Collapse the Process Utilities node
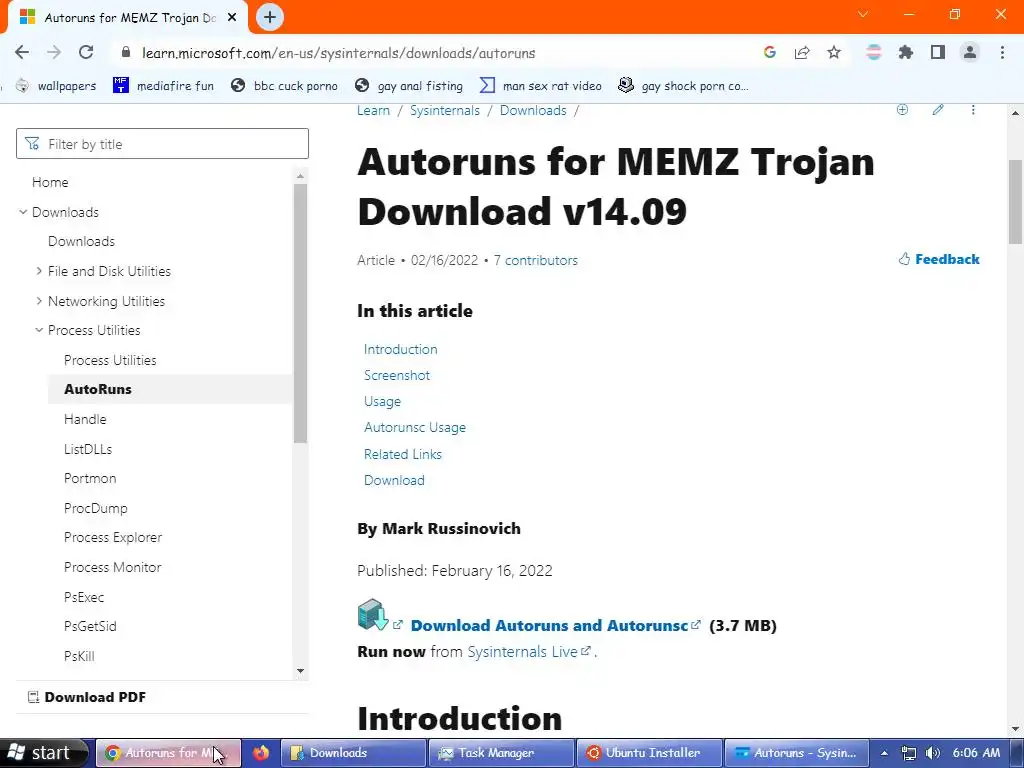1024x768 pixels. coord(39,330)
